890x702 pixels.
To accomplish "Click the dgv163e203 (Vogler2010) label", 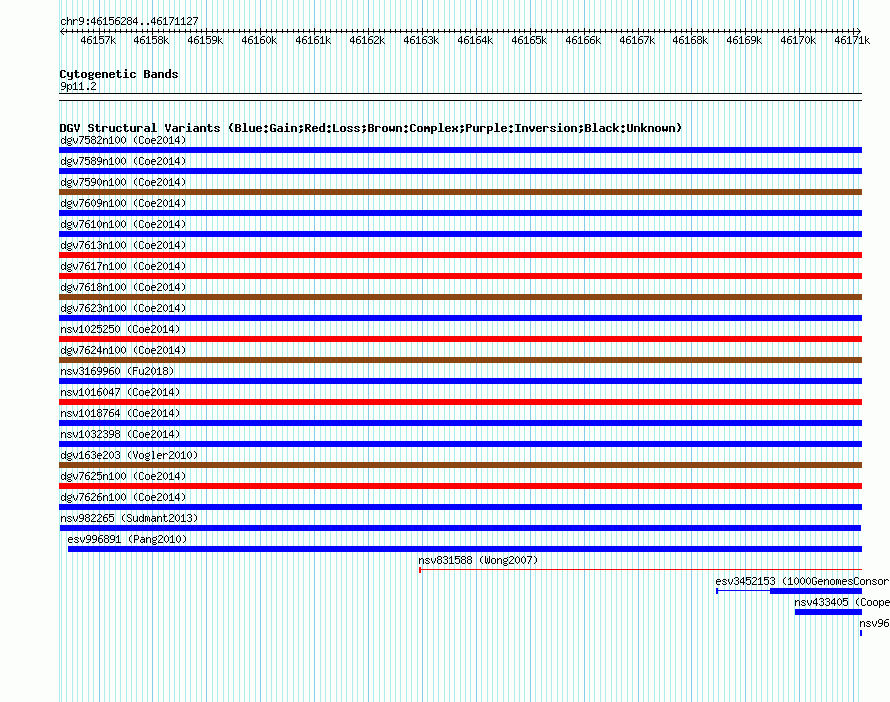I will tap(129, 455).
